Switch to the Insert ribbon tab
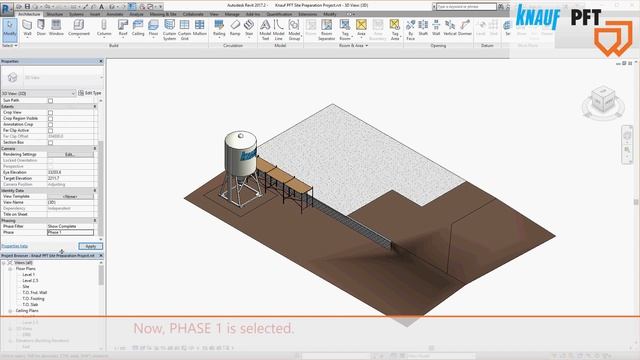640x360 pixels. 95,14
